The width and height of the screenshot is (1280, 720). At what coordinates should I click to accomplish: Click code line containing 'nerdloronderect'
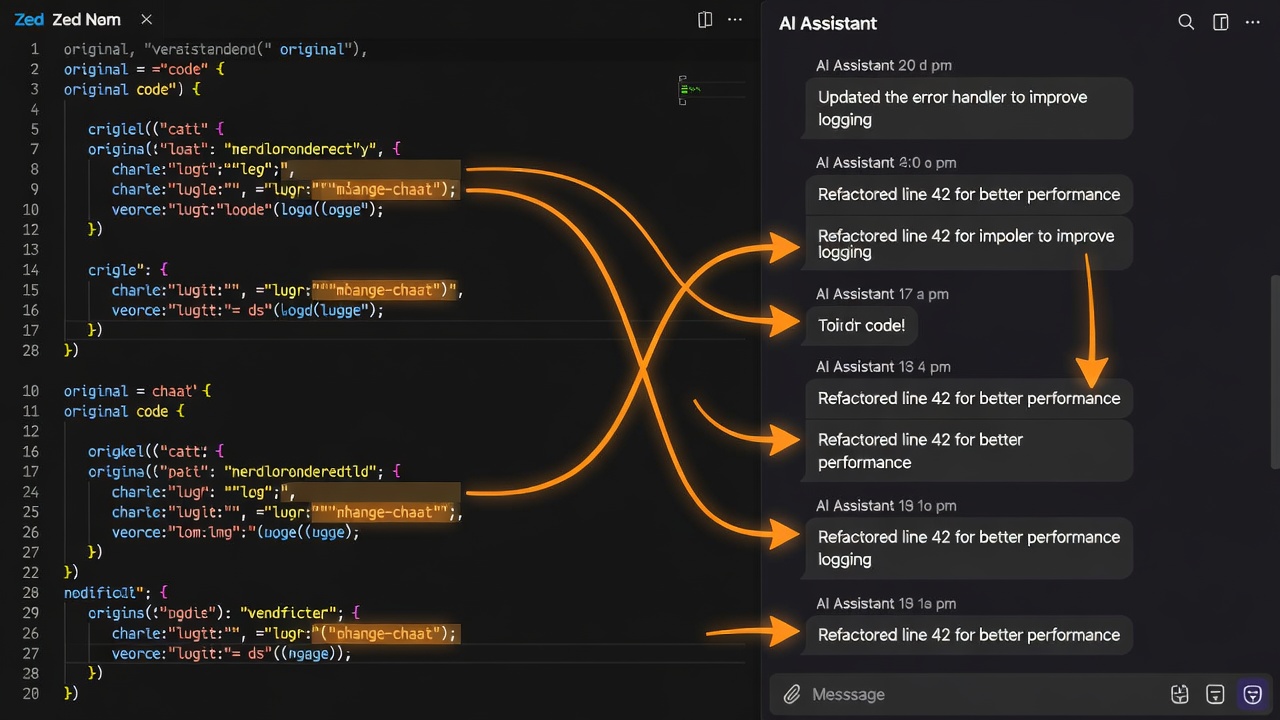point(244,149)
